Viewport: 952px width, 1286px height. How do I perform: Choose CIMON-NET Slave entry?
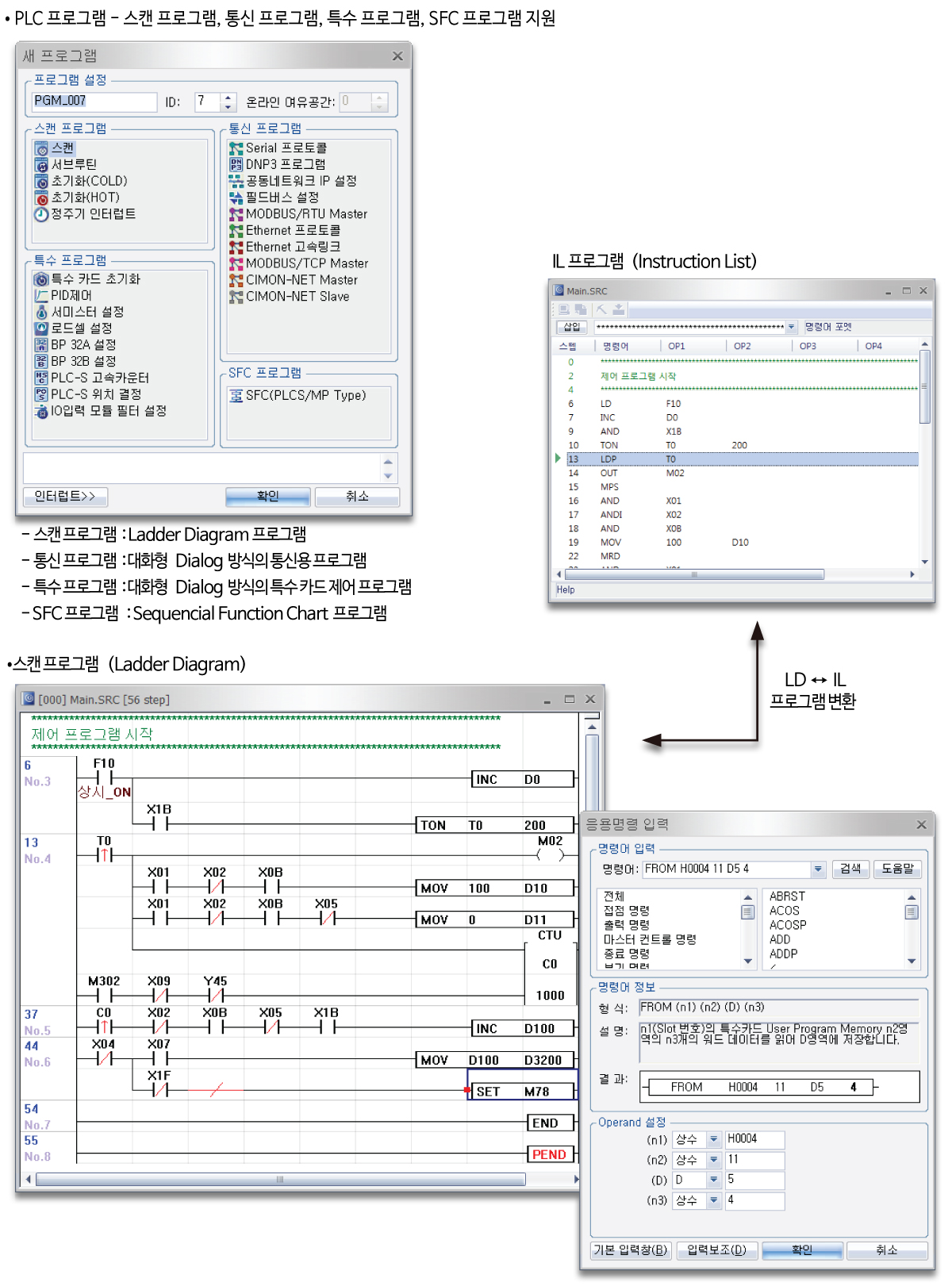pos(290,297)
